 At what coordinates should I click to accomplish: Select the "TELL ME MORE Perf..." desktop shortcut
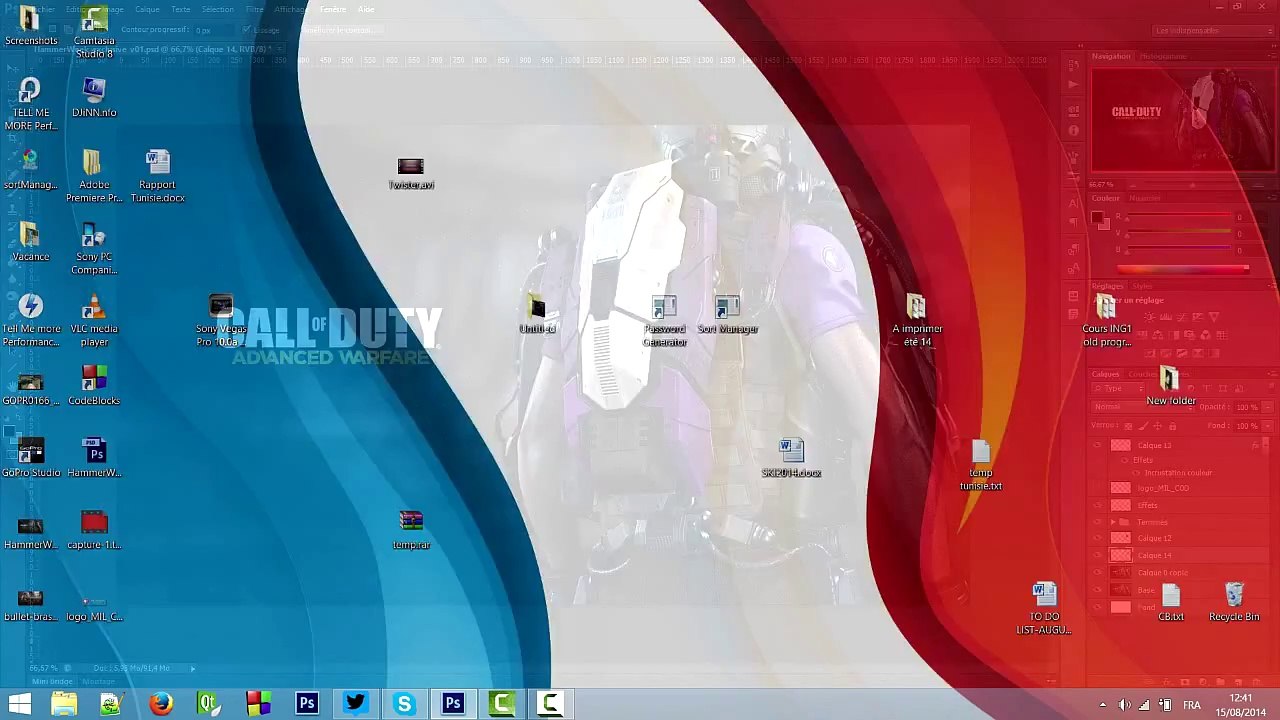pyautogui.click(x=30, y=105)
